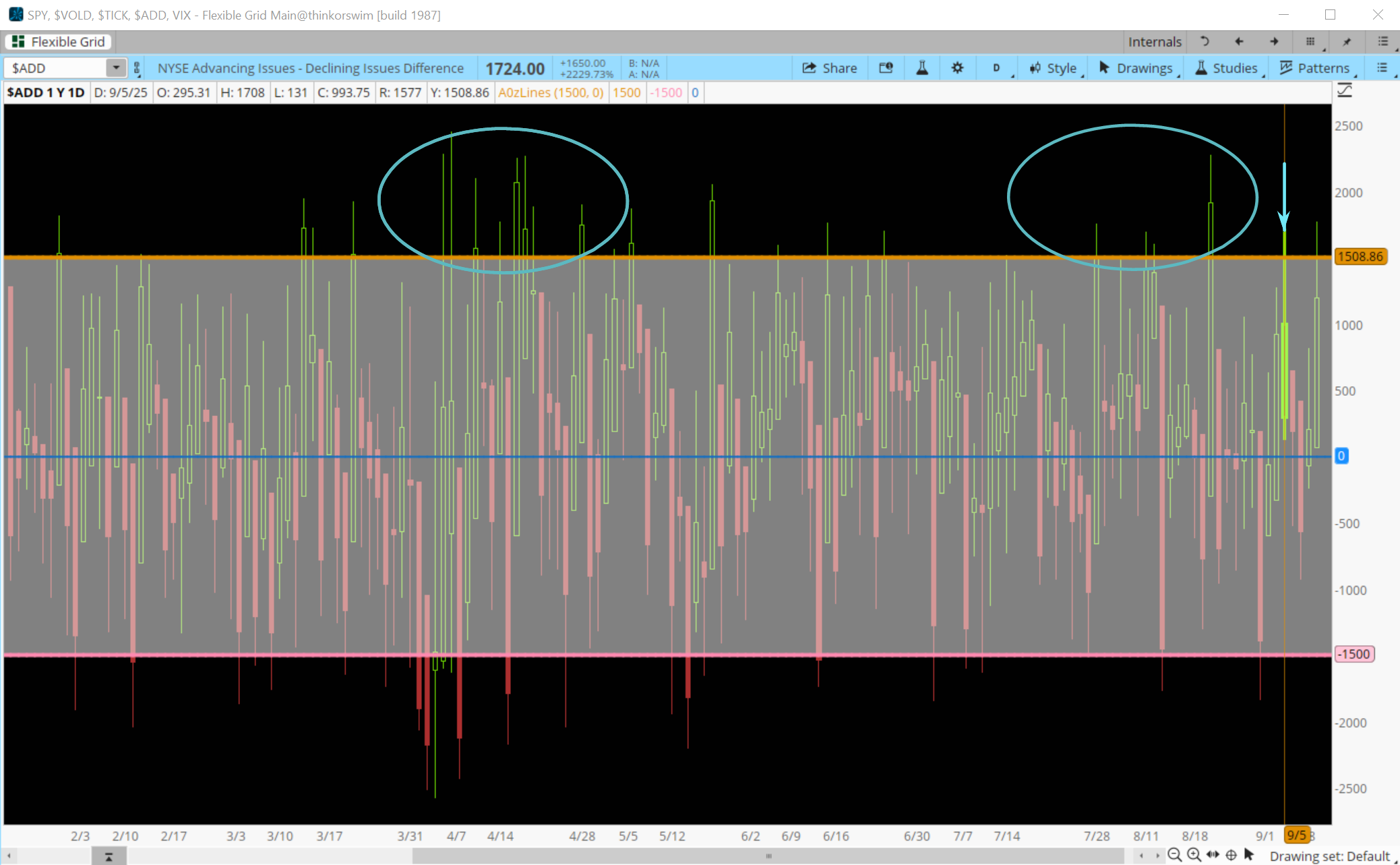The width and height of the screenshot is (1400, 865).
Task: Click the blue 0 level label
Action: (1341, 456)
